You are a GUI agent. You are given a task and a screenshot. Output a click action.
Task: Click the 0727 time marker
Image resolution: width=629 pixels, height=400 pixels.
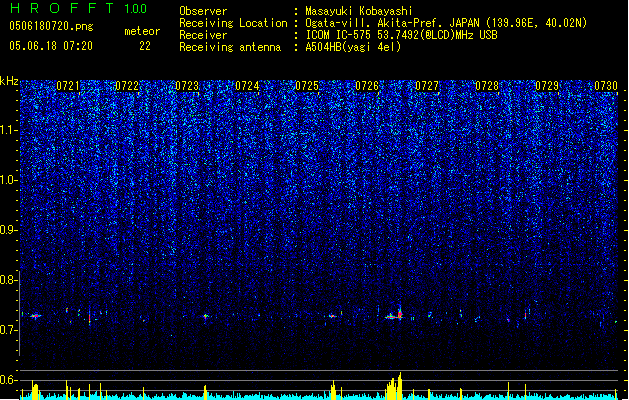pos(427,86)
